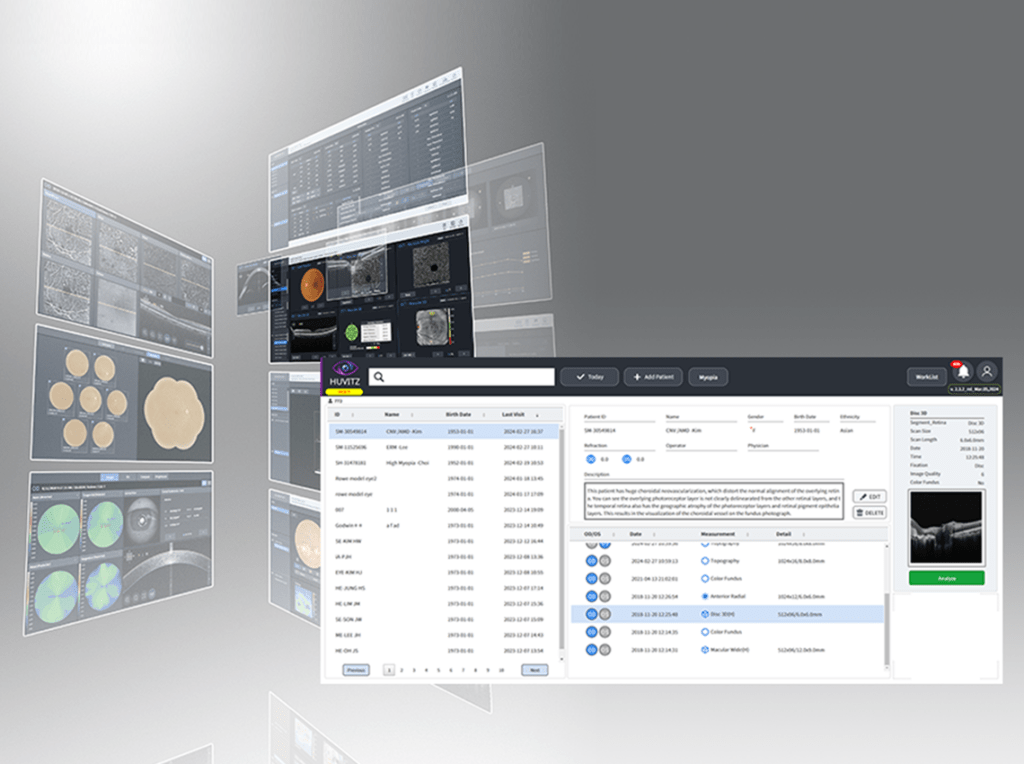The height and width of the screenshot is (764, 1024).
Task: Open the WorkList menu
Action: coord(927,377)
